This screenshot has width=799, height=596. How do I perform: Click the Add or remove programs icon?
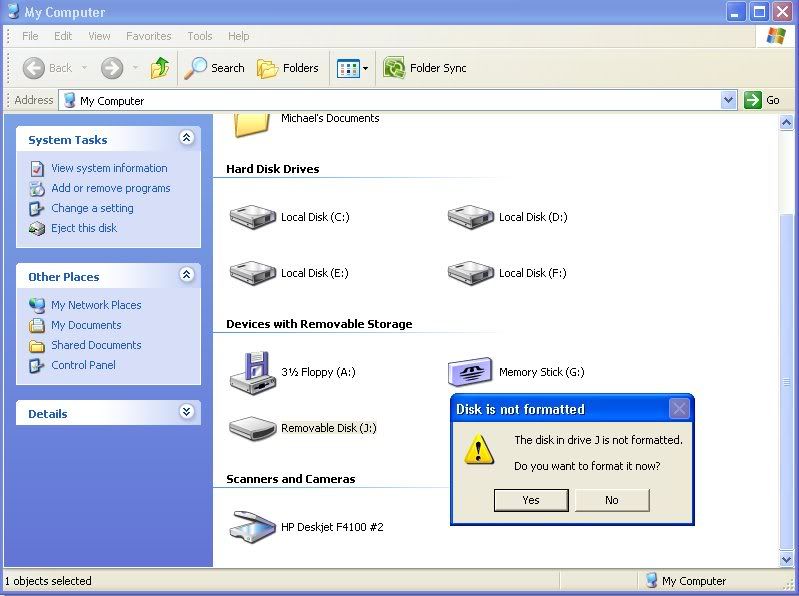(37, 188)
